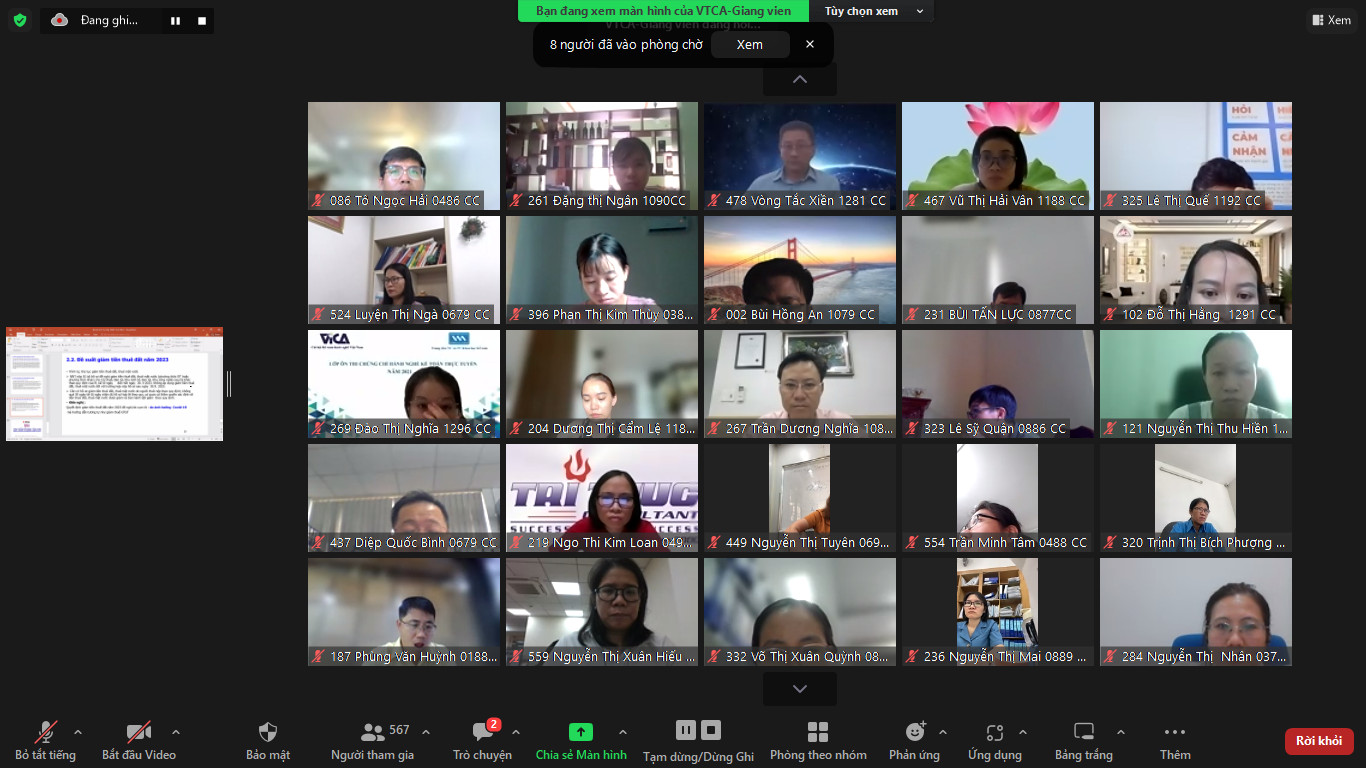The image size is (1366, 768).
Task: Open the Phản ứng reactions menu
Action: click(x=915, y=741)
